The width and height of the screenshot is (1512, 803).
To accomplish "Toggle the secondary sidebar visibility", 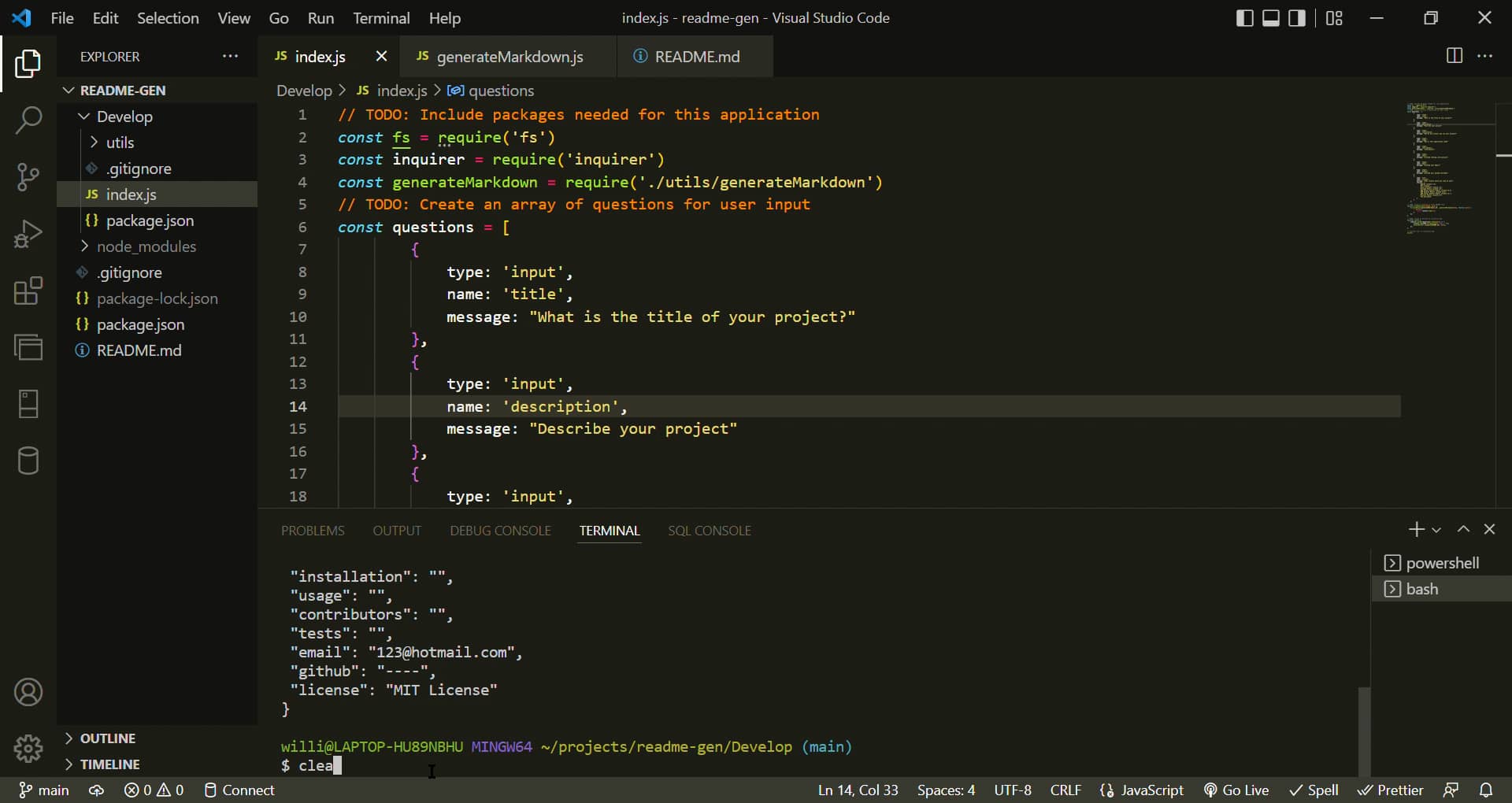I will (1296, 17).
